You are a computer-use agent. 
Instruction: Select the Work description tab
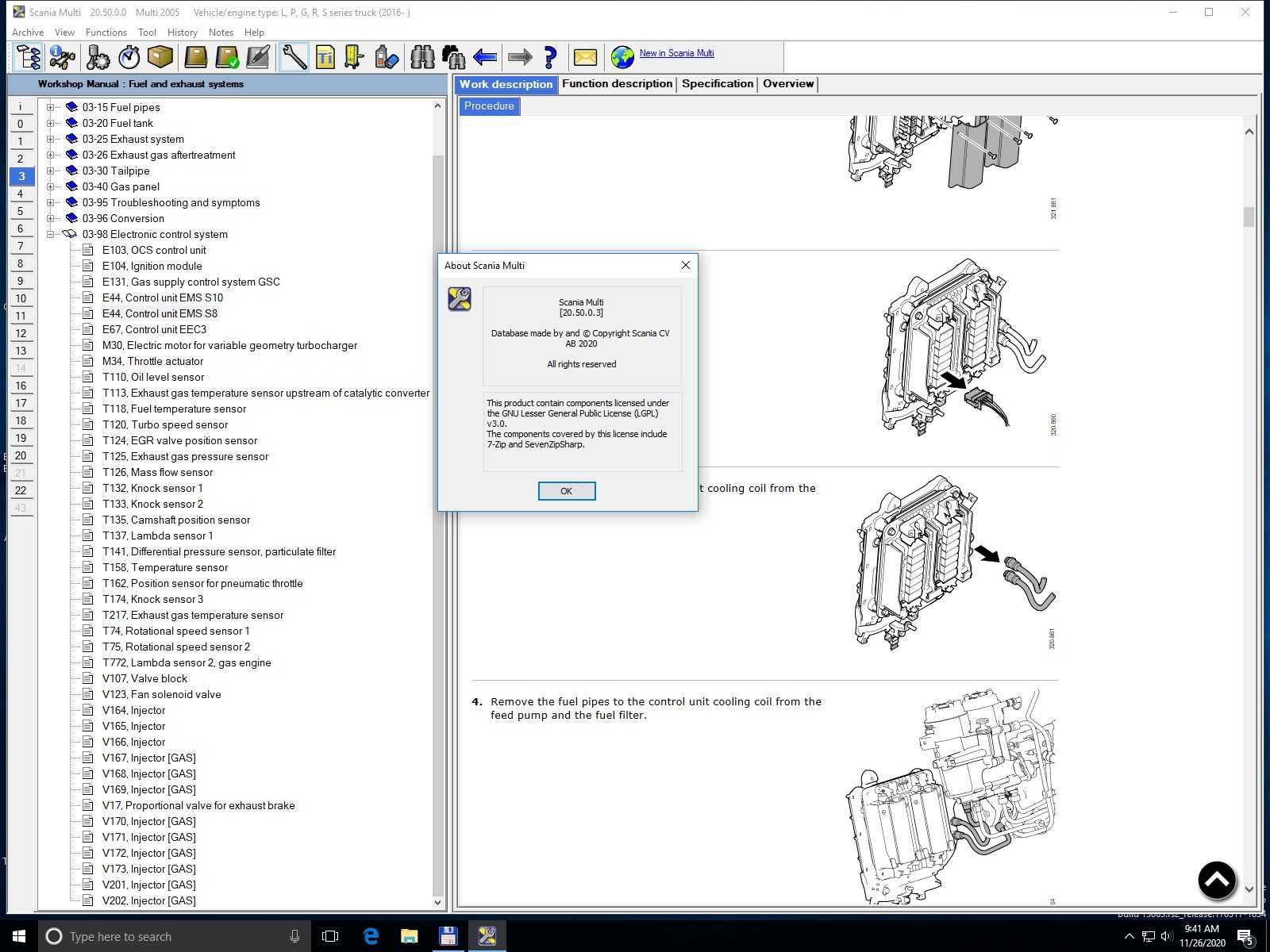[506, 85]
